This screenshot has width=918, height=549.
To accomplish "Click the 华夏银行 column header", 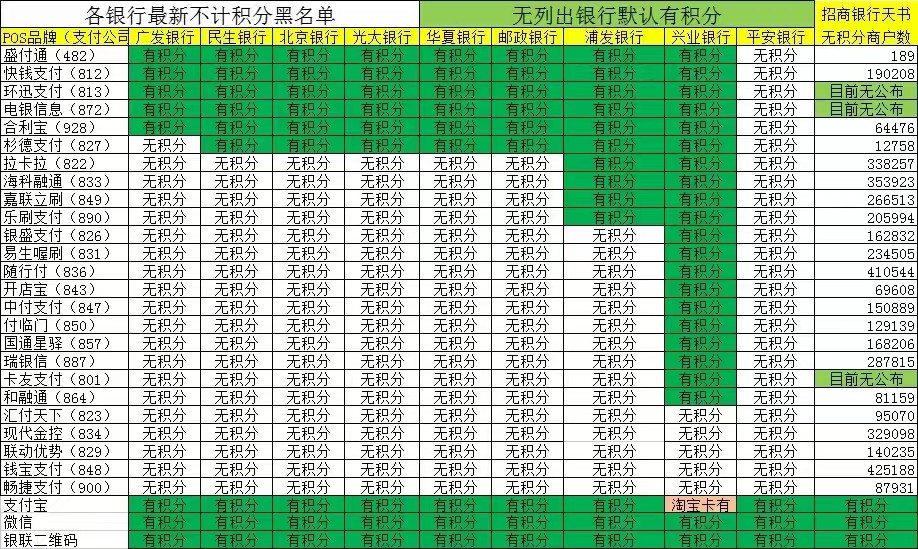I will pos(455,37).
